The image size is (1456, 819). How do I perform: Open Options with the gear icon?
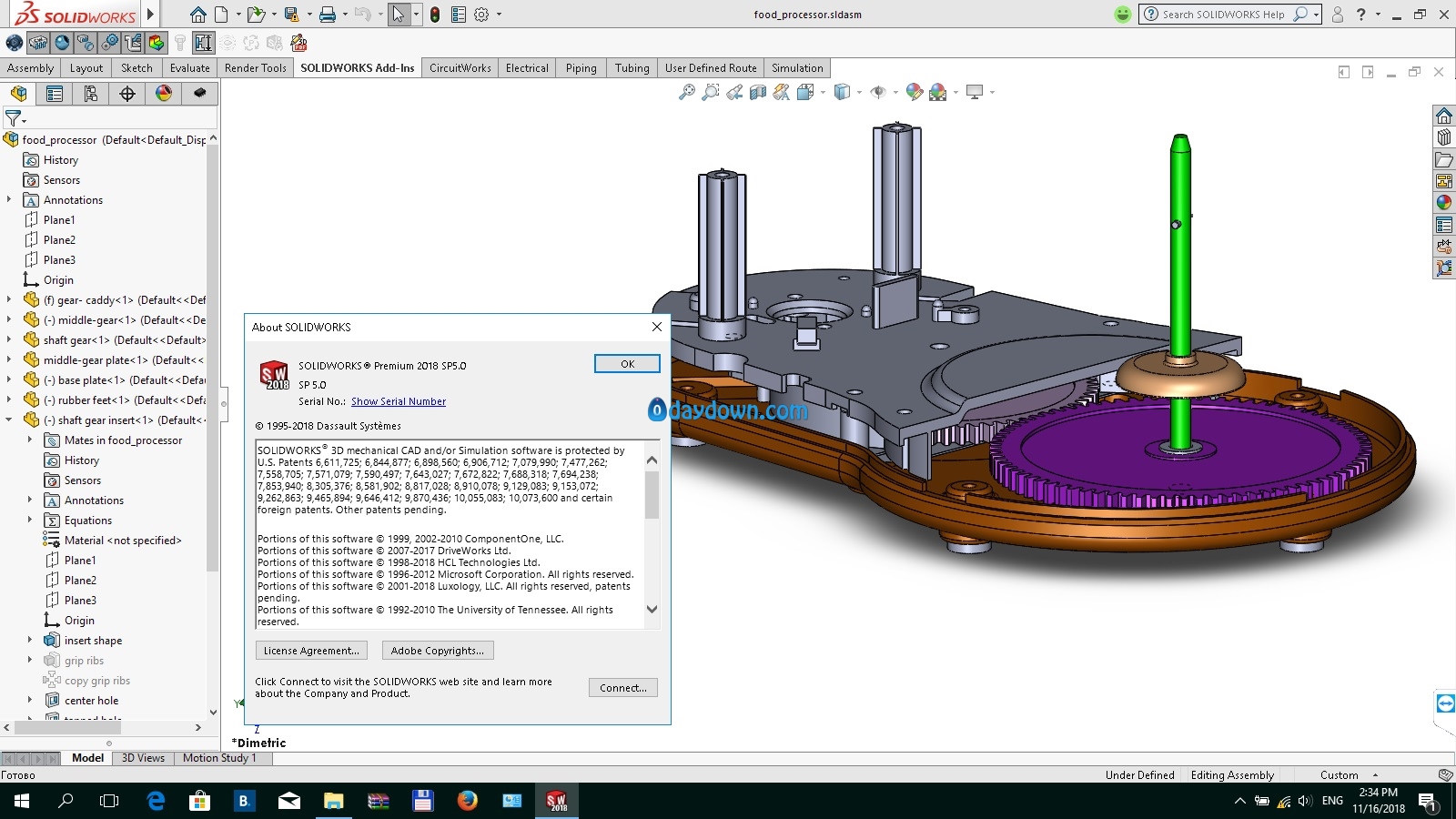click(481, 15)
